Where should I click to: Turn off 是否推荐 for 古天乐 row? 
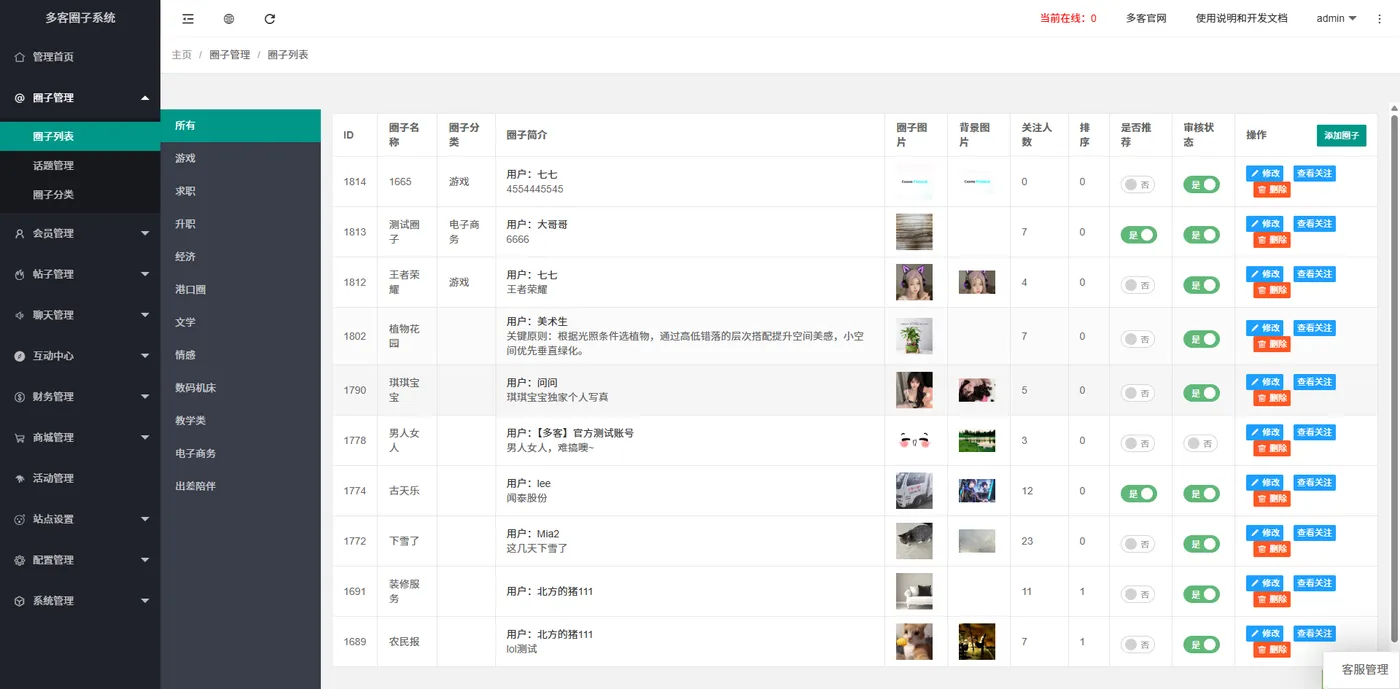point(1138,493)
